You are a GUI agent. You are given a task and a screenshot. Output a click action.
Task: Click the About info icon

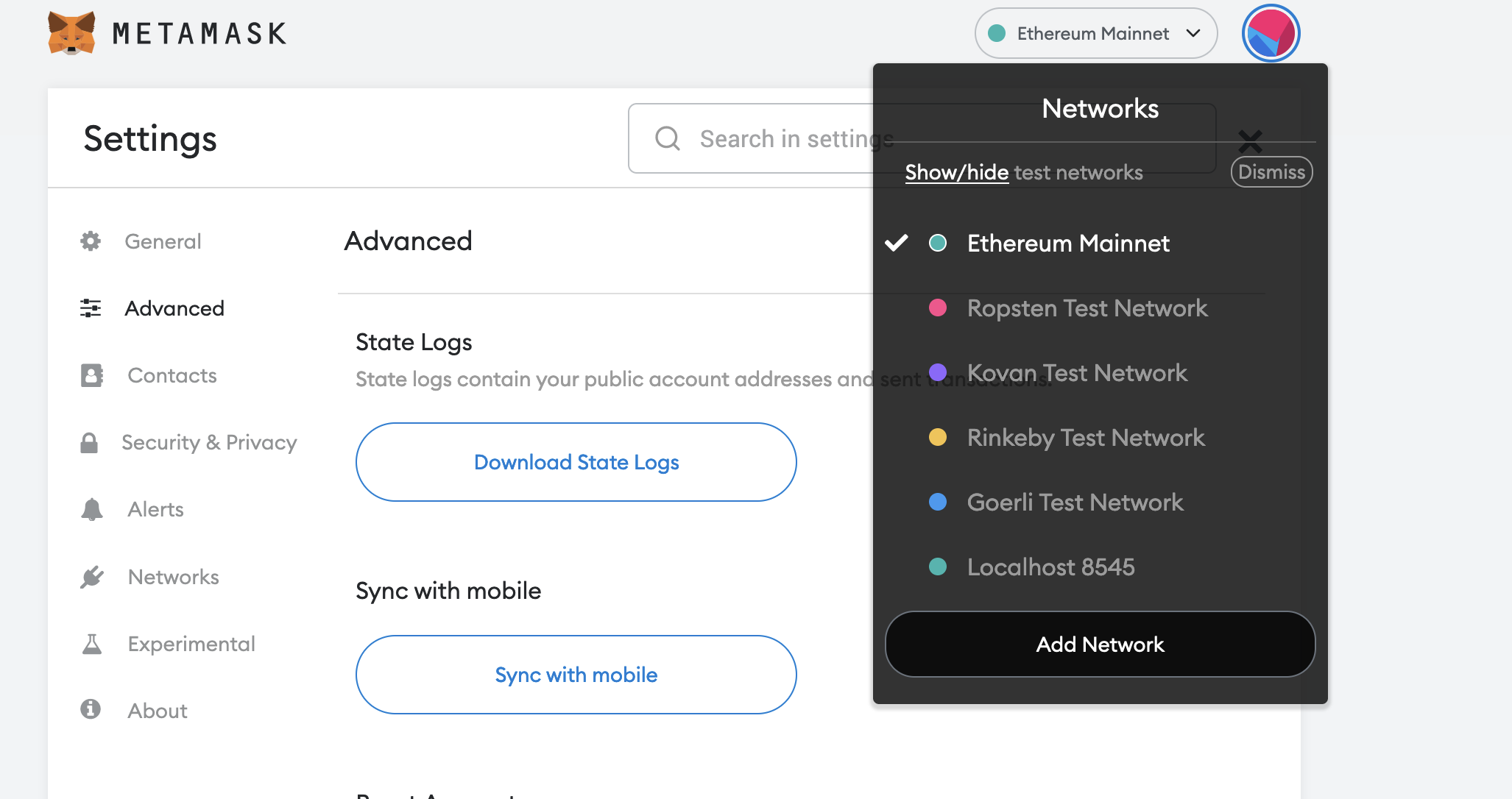click(x=91, y=709)
